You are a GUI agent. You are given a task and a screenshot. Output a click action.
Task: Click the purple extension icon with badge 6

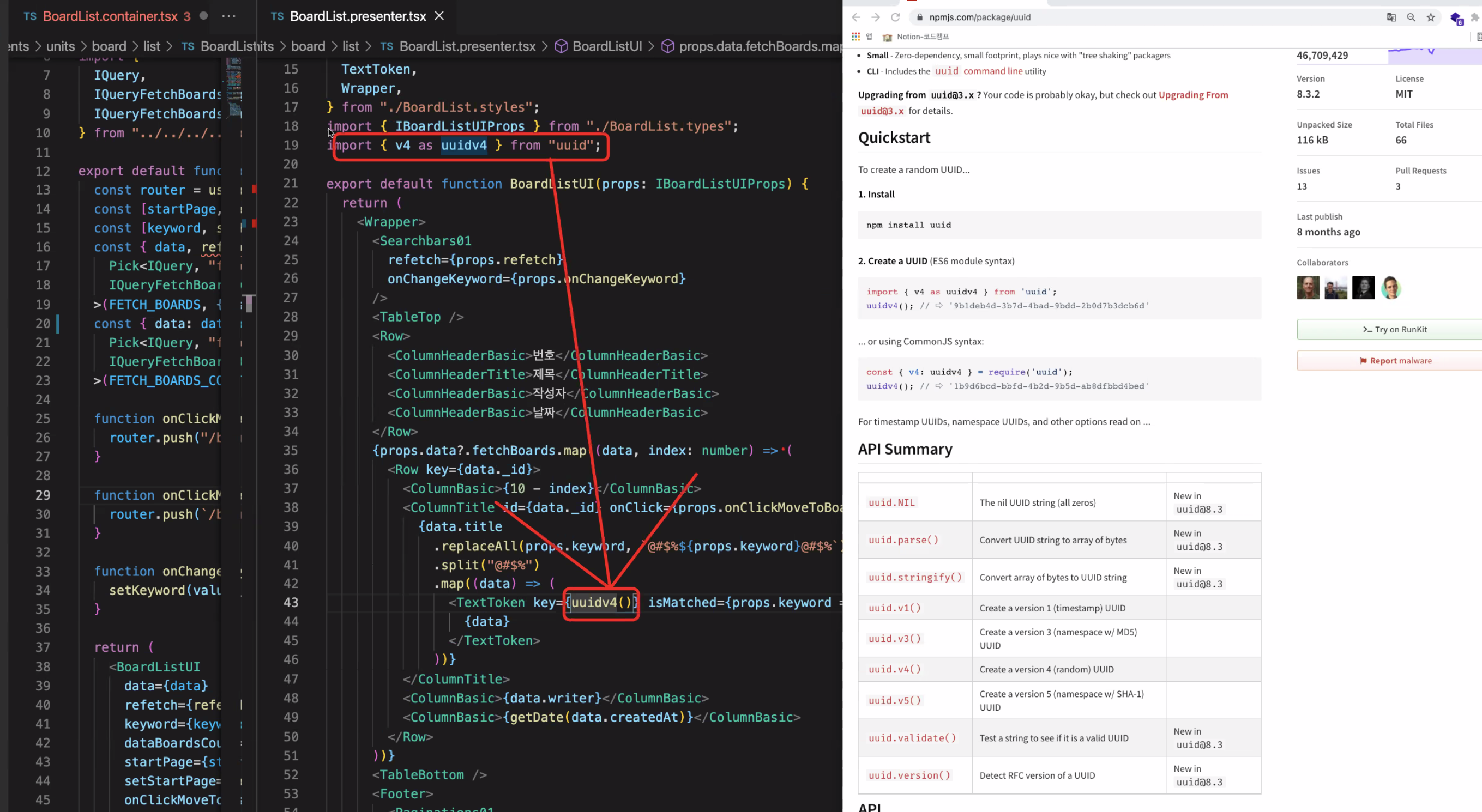tap(1455, 19)
